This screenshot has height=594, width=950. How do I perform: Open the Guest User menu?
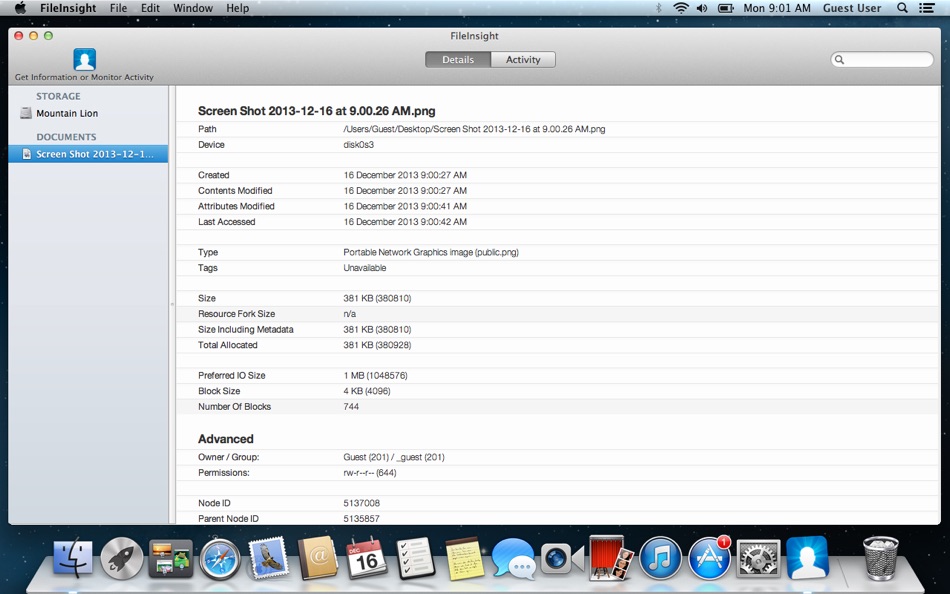coord(851,8)
